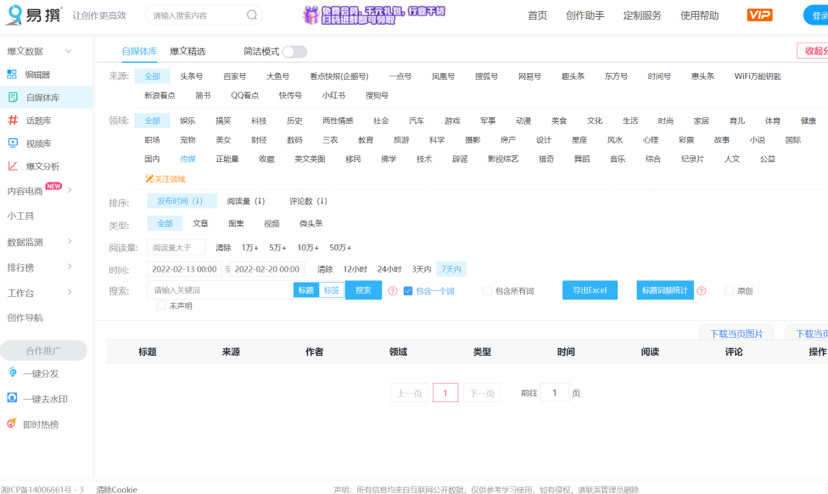Click help icon next to 标题词频统计

click(701, 291)
